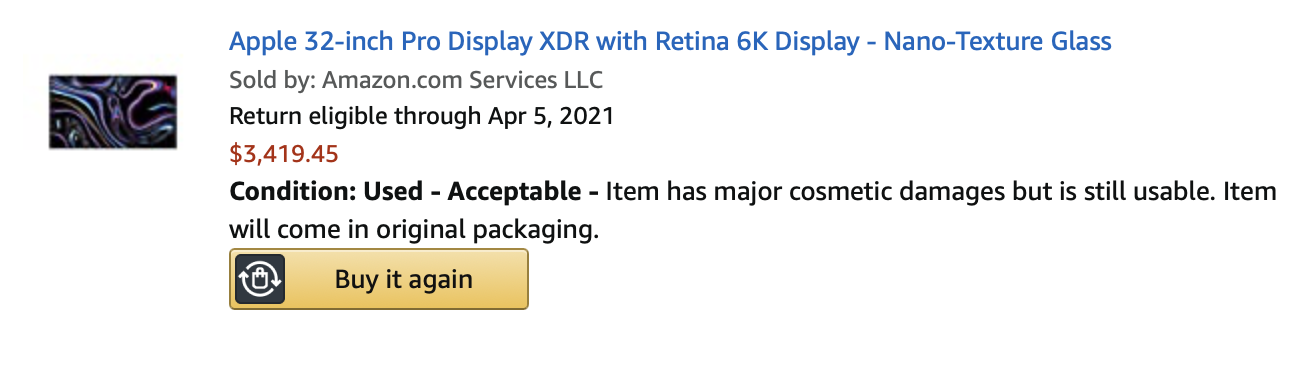Open the Apple Pro Display XDR product link

point(670,42)
